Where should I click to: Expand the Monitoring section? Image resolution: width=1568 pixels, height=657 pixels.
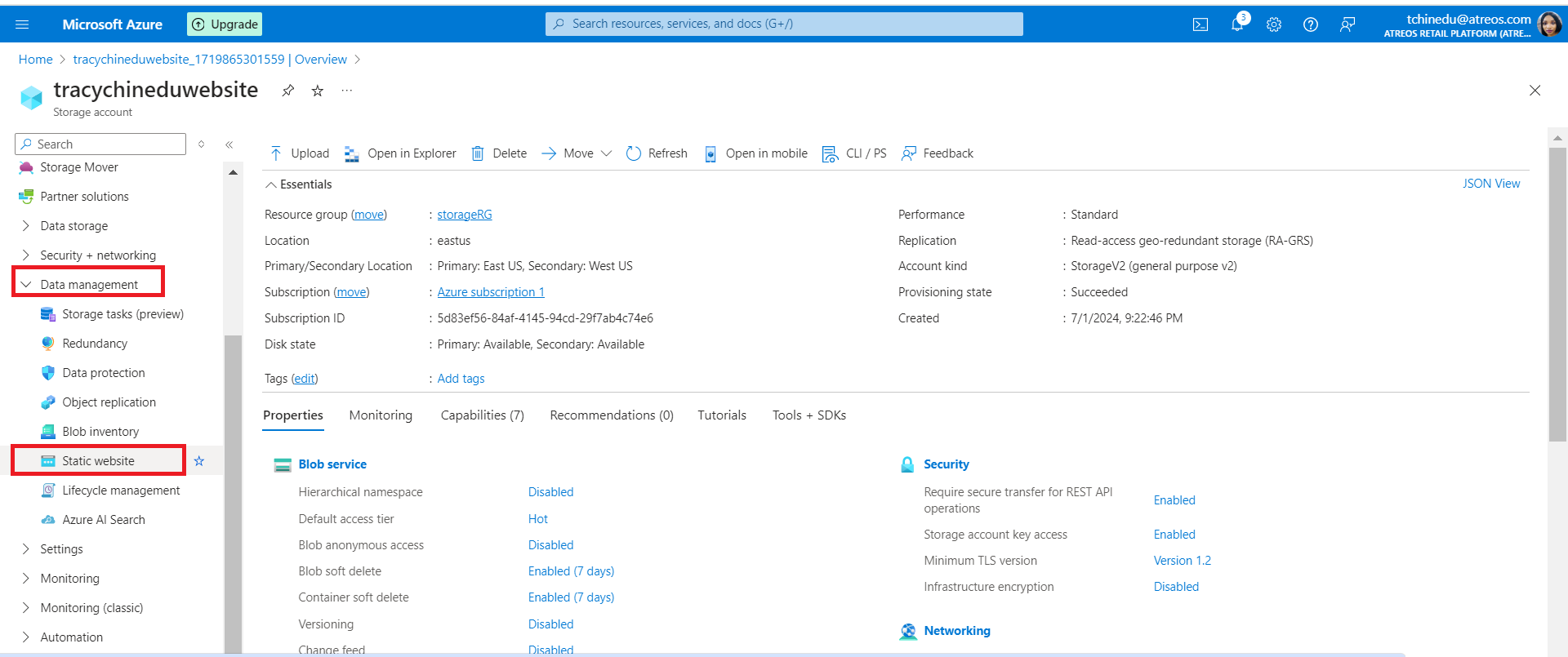point(26,579)
